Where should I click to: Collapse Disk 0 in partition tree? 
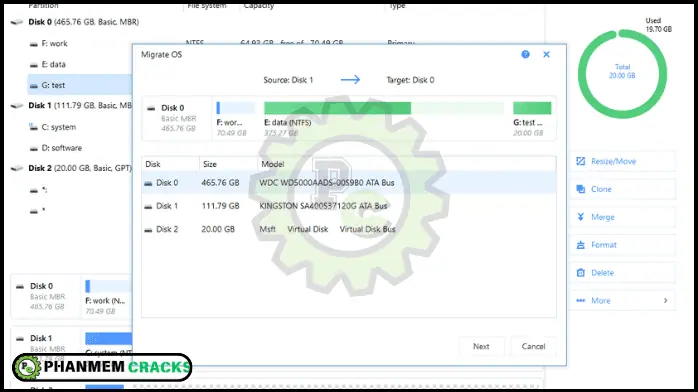click(17, 22)
